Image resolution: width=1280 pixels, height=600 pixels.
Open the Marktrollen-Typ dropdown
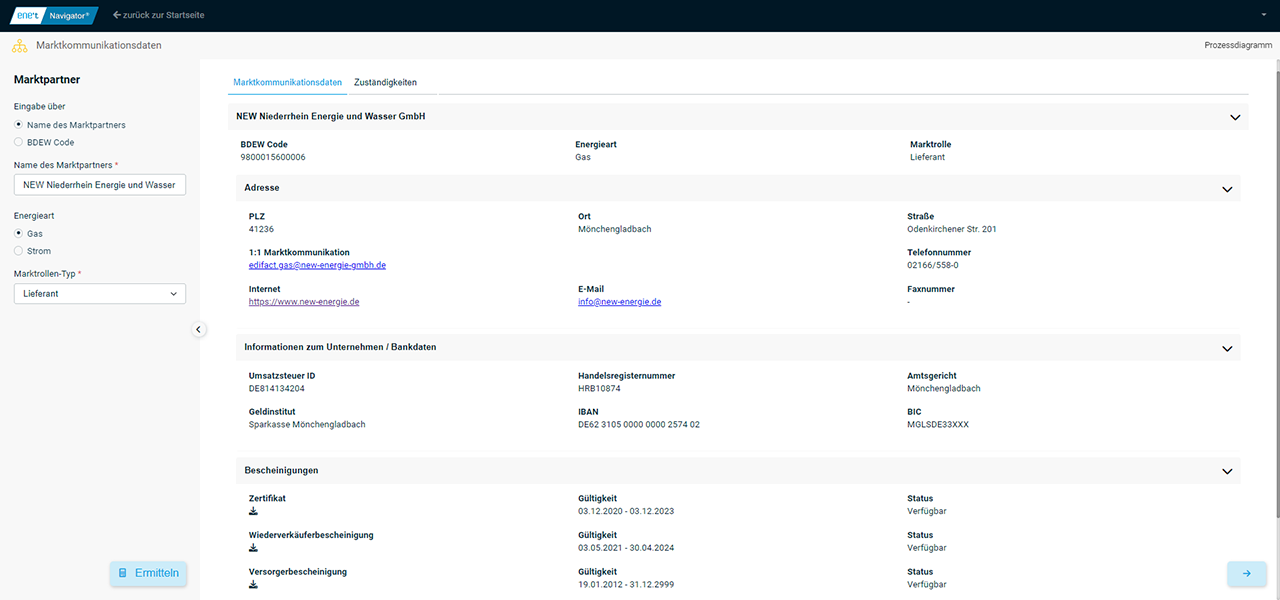tap(100, 294)
